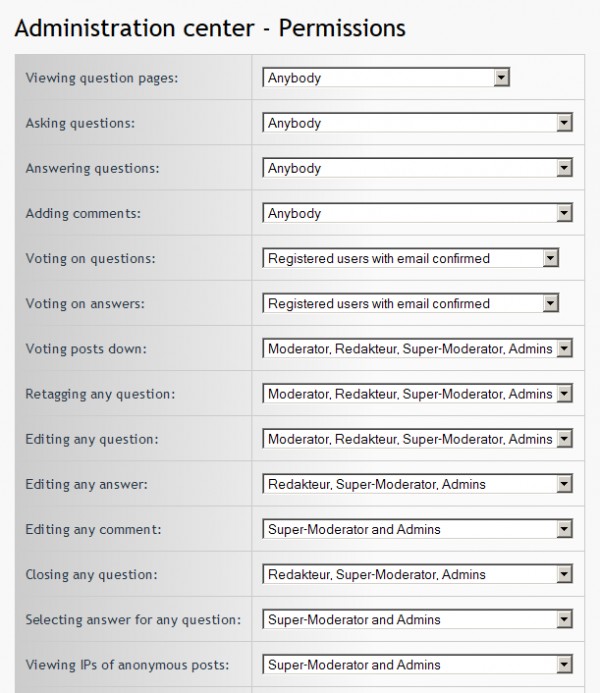600x693 pixels.
Task: Expand Viewing IPs of anonymous posts dropdown
Action: click(417, 665)
